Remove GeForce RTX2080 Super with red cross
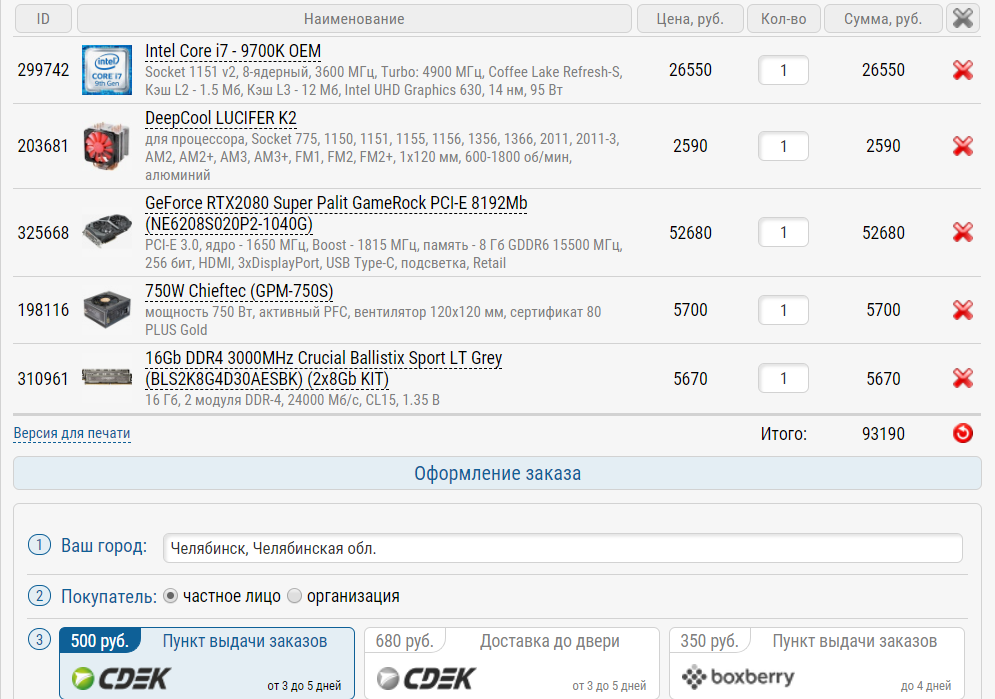Image resolution: width=995 pixels, height=699 pixels. (x=963, y=232)
